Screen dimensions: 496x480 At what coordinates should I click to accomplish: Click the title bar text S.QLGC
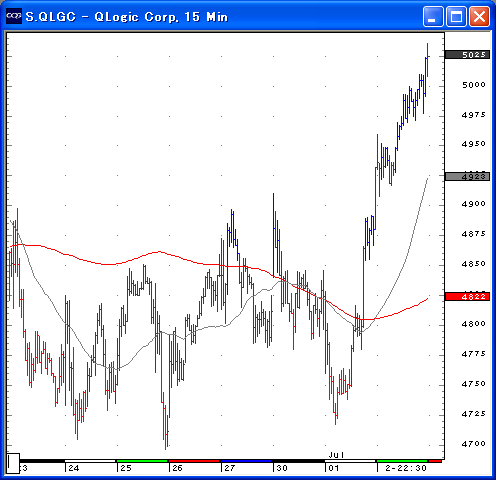point(51,17)
